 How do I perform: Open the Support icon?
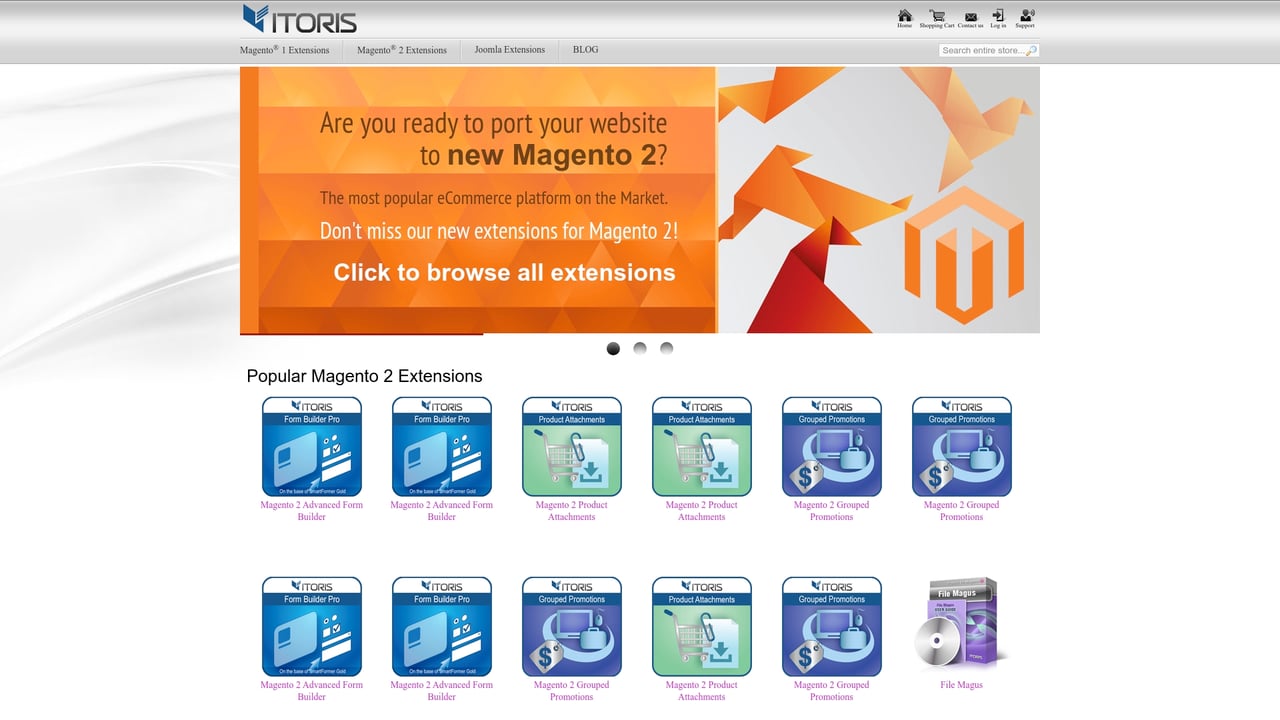[x=1024, y=17]
